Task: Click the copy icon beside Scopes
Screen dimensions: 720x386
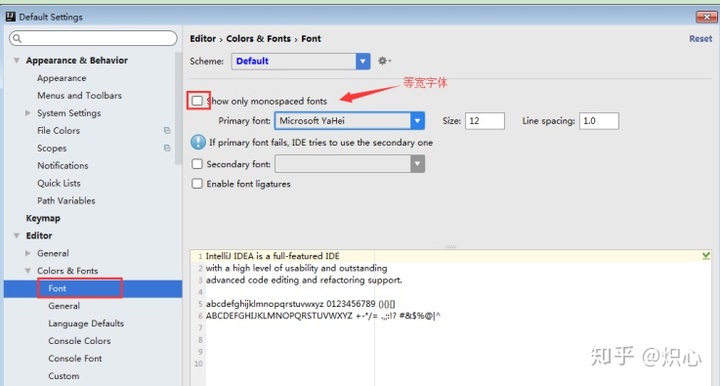Action: 167,148
